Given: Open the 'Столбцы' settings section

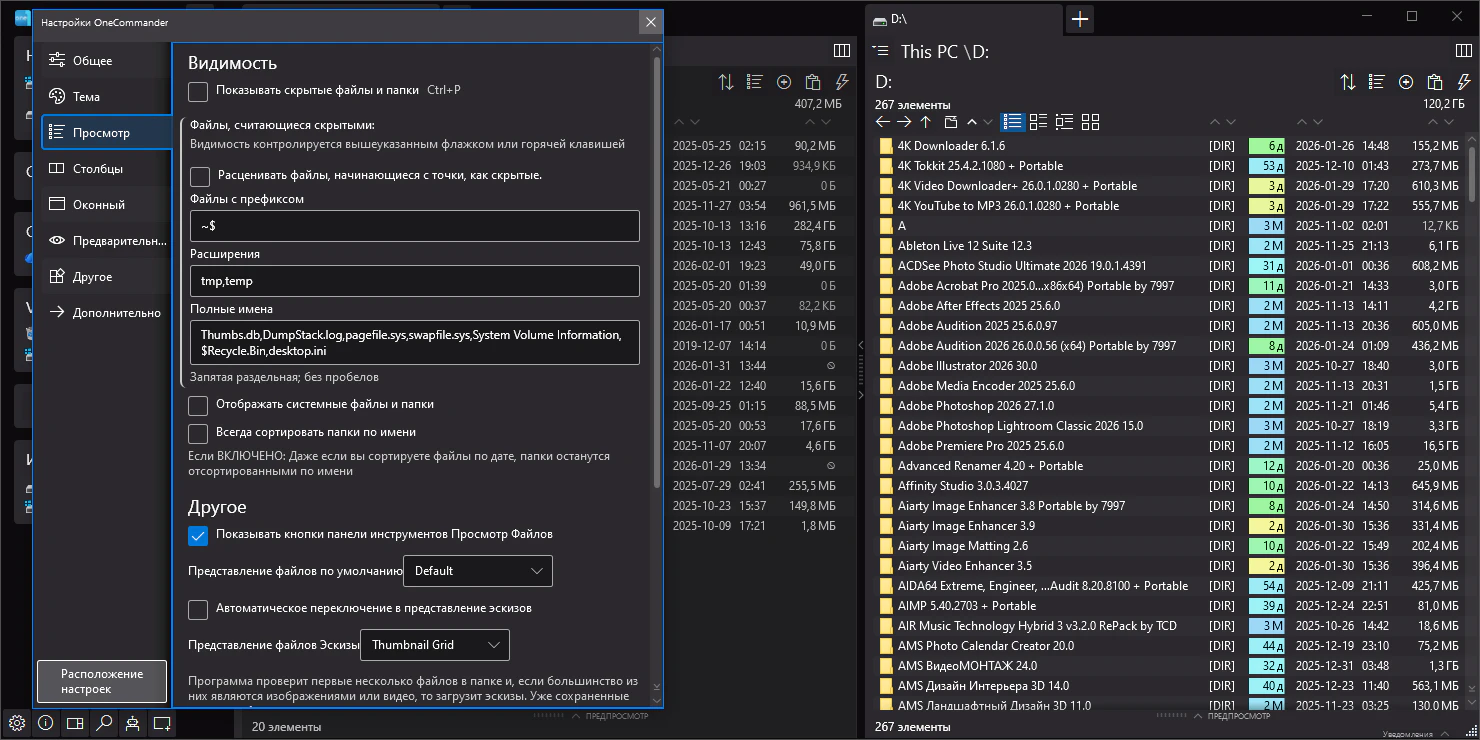Looking at the screenshot, I should 98,169.
